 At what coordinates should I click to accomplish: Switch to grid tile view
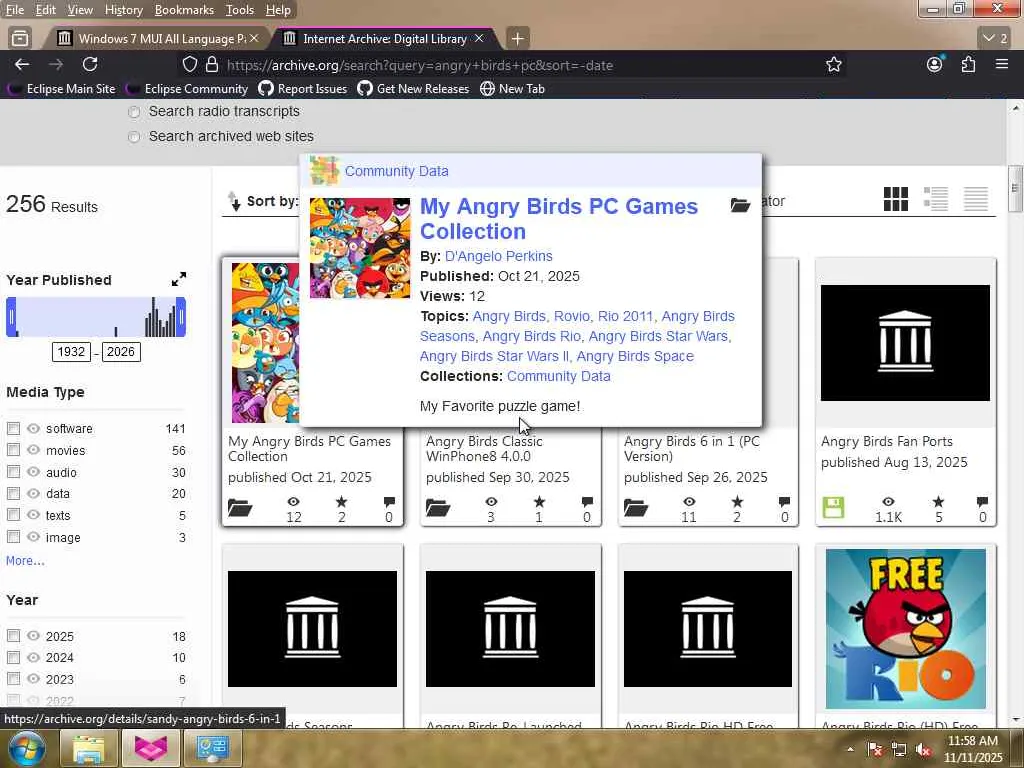click(x=895, y=199)
